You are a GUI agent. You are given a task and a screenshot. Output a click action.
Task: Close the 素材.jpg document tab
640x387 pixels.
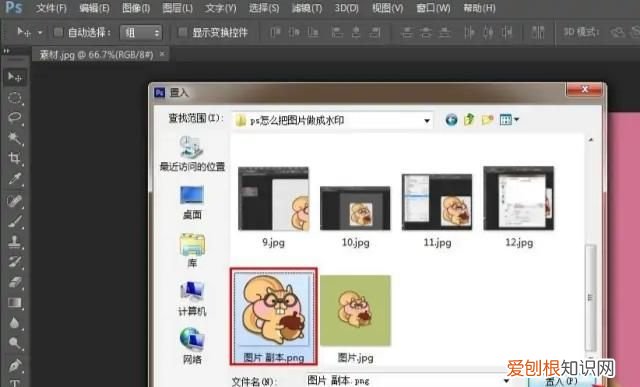(x=162, y=54)
